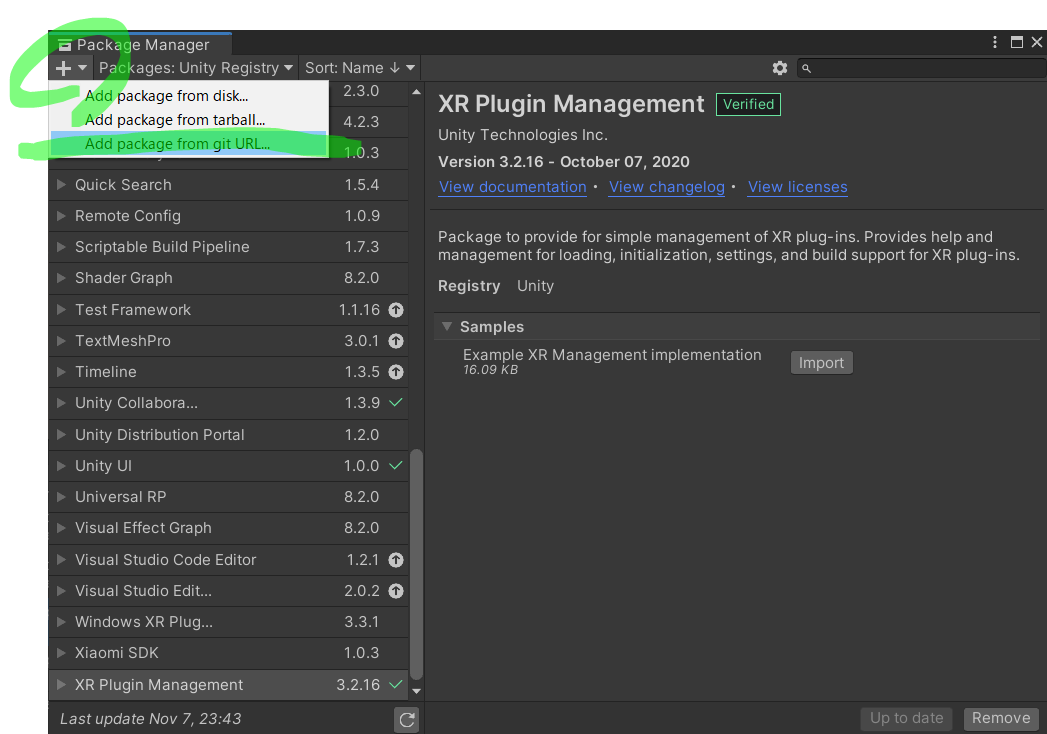Click update arrow for Visual Studio Code Editor
Screen dimensions: 1047x734
[396, 560]
